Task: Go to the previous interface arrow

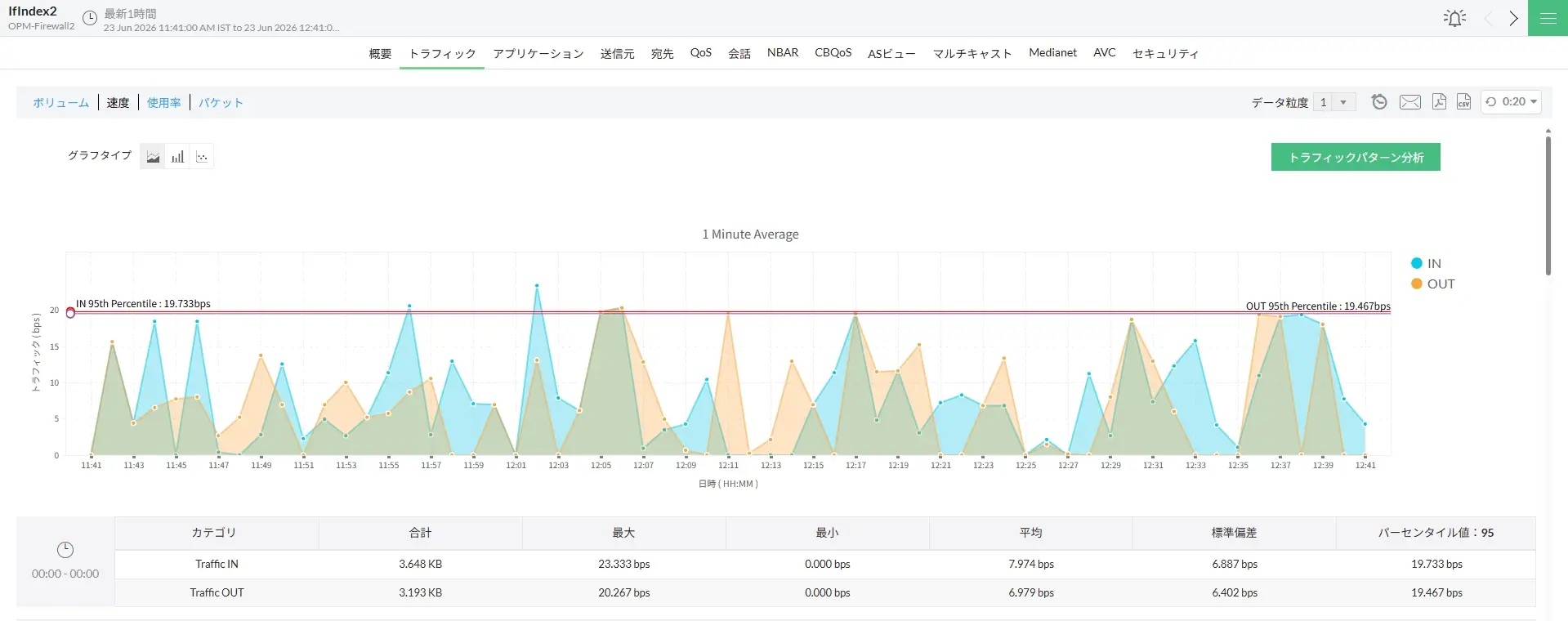Action: pos(1488,18)
